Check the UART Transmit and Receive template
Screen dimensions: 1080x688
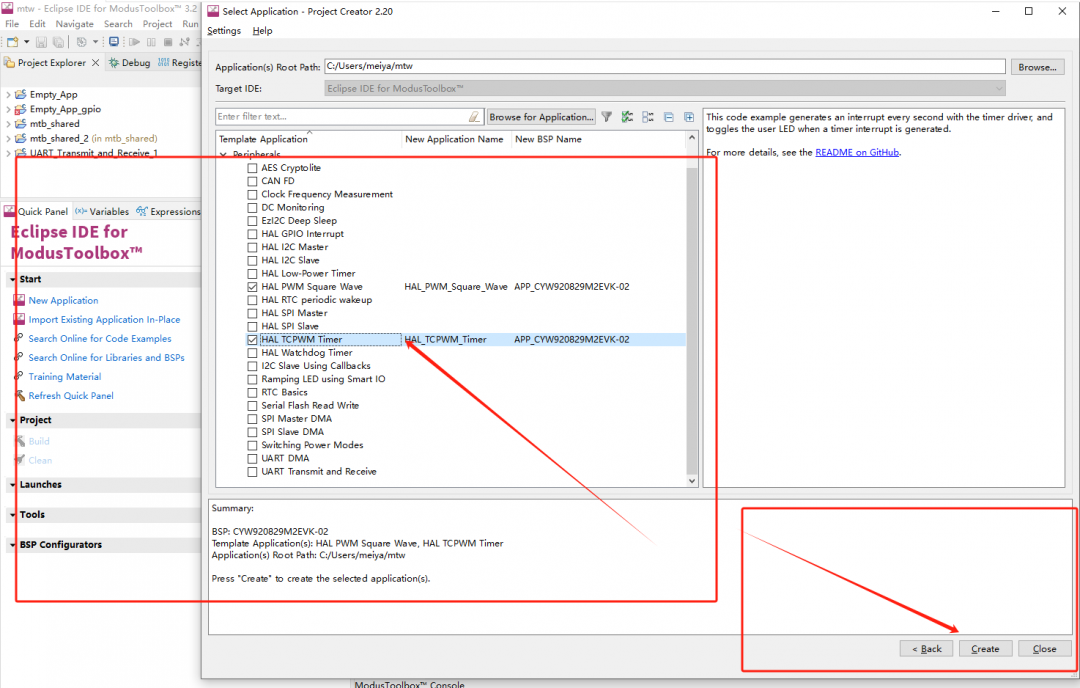(x=252, y=472)
